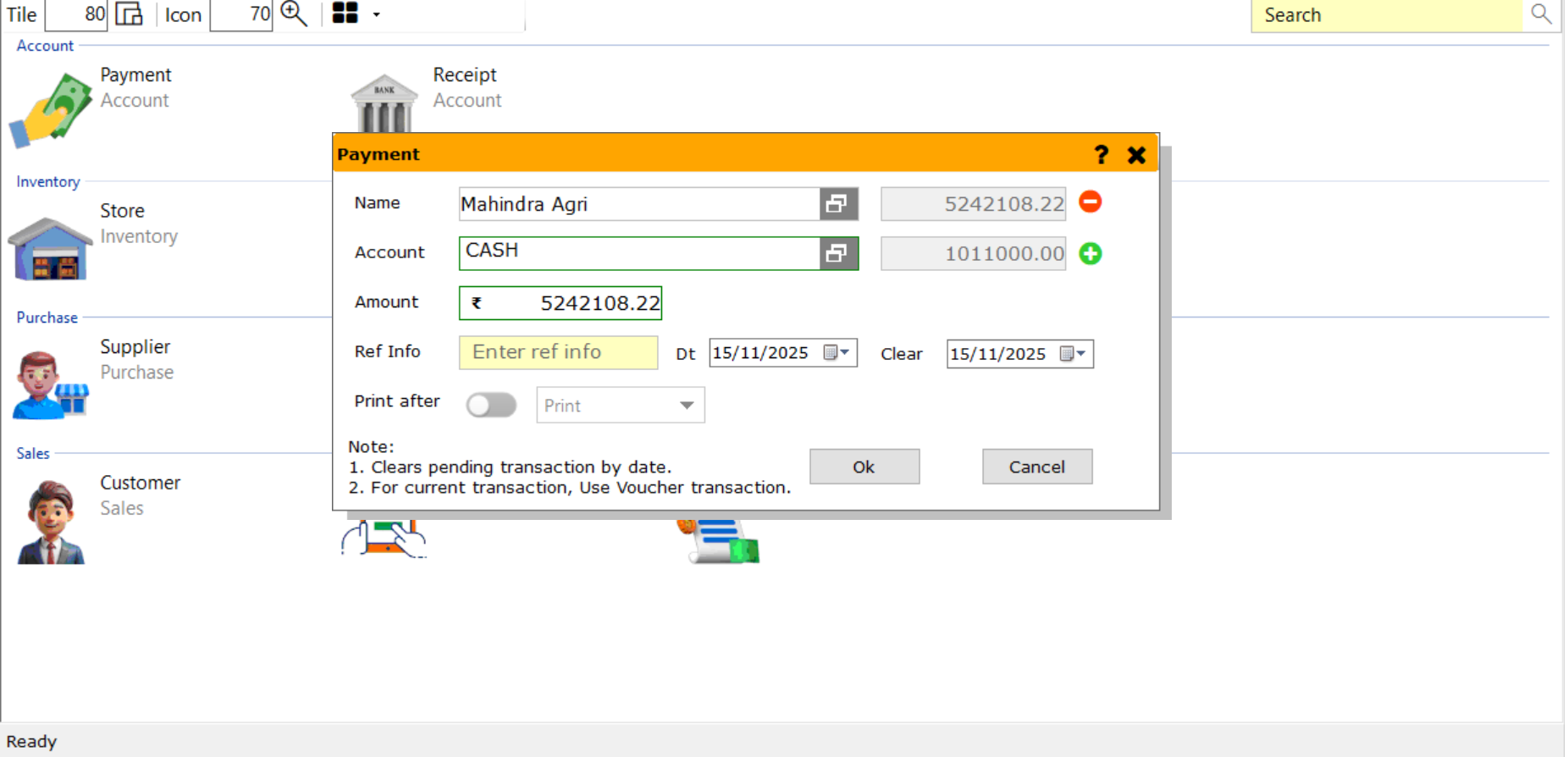
Task: Open the Name lookup window button
Action: 838,204
